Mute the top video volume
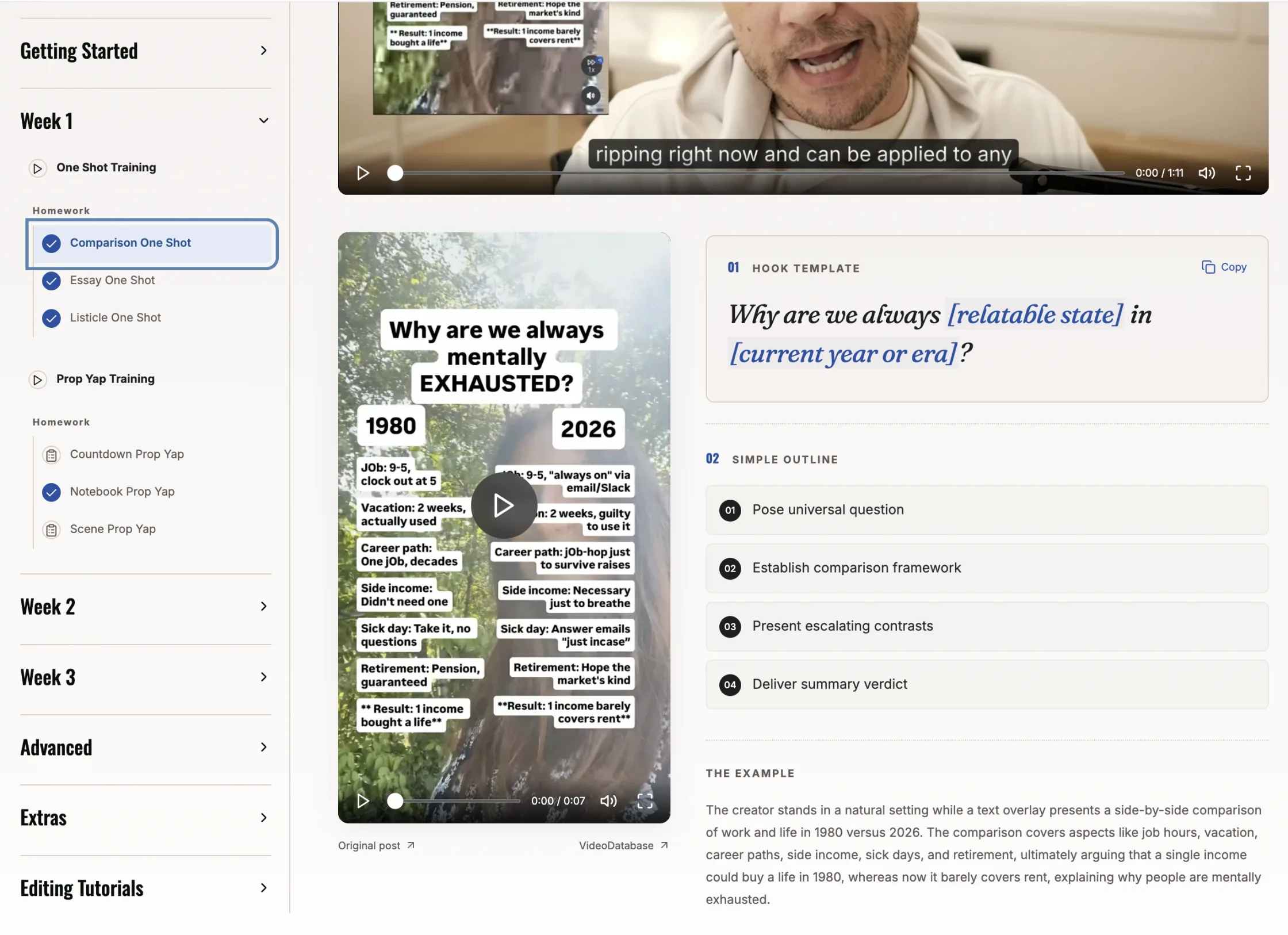Viewport: 1288px width, 935px height. (1206, 173)
